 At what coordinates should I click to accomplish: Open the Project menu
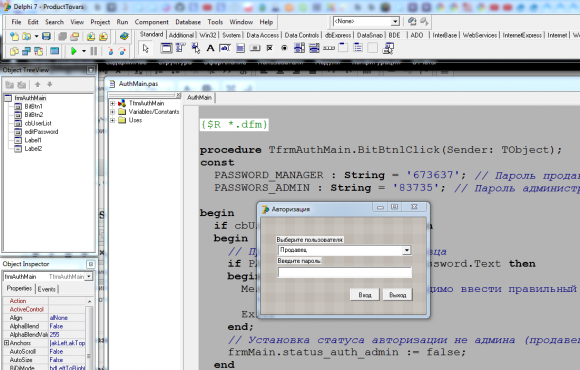pos(100,22)
